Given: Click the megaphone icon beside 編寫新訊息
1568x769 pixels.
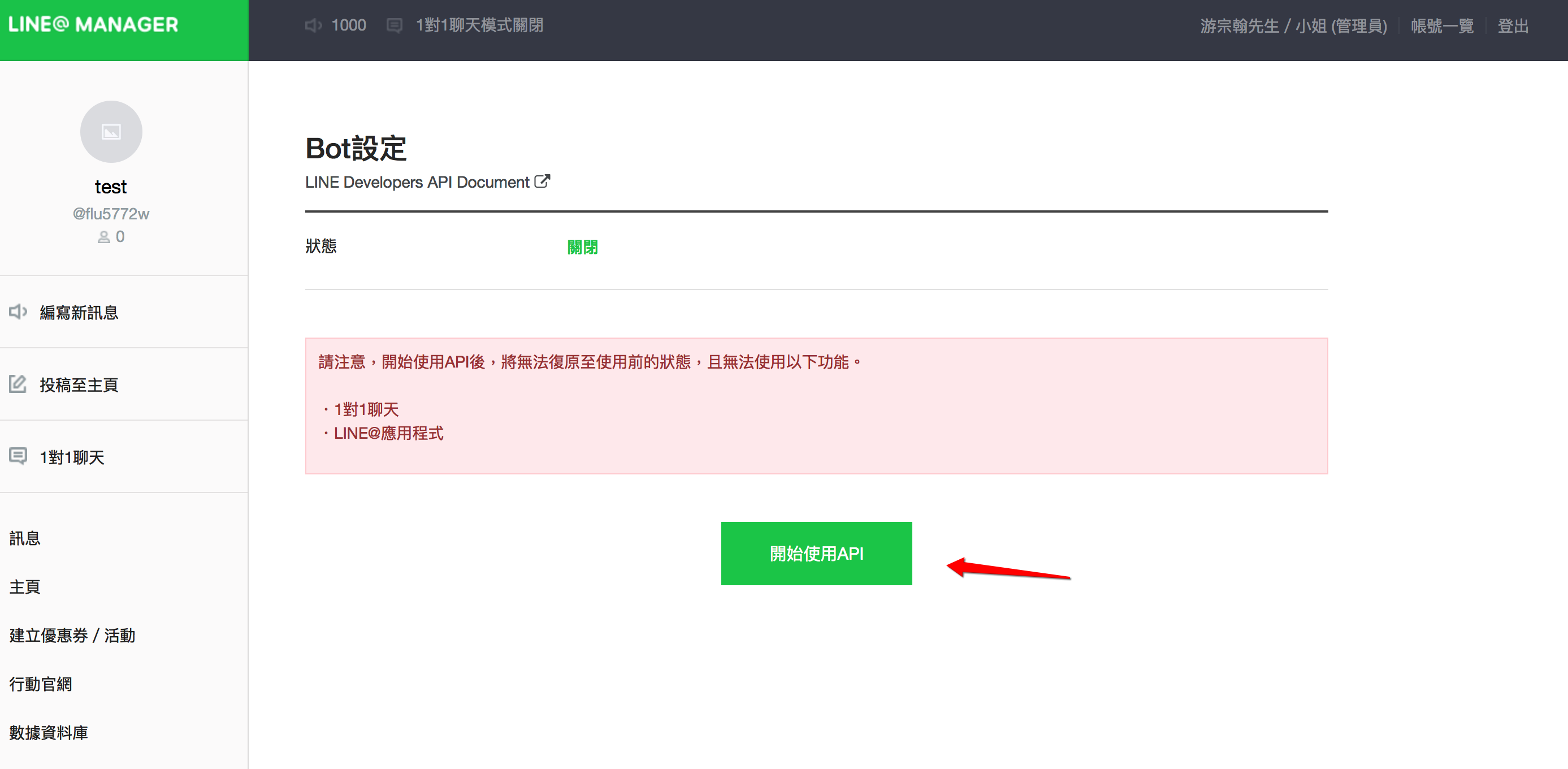Looking at the screenshot, I should [18, 312].
